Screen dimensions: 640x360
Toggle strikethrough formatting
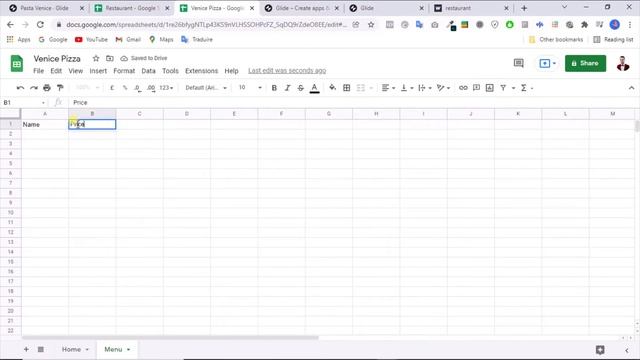(300, 88)
